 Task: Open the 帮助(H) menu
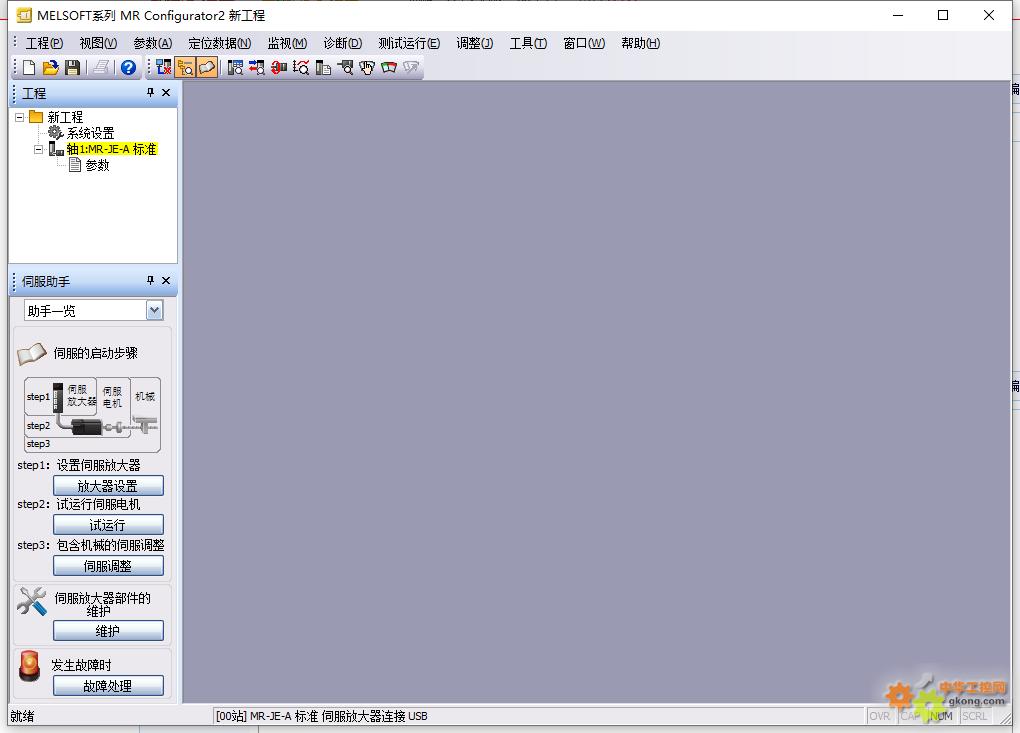click(x=641, y=43)
